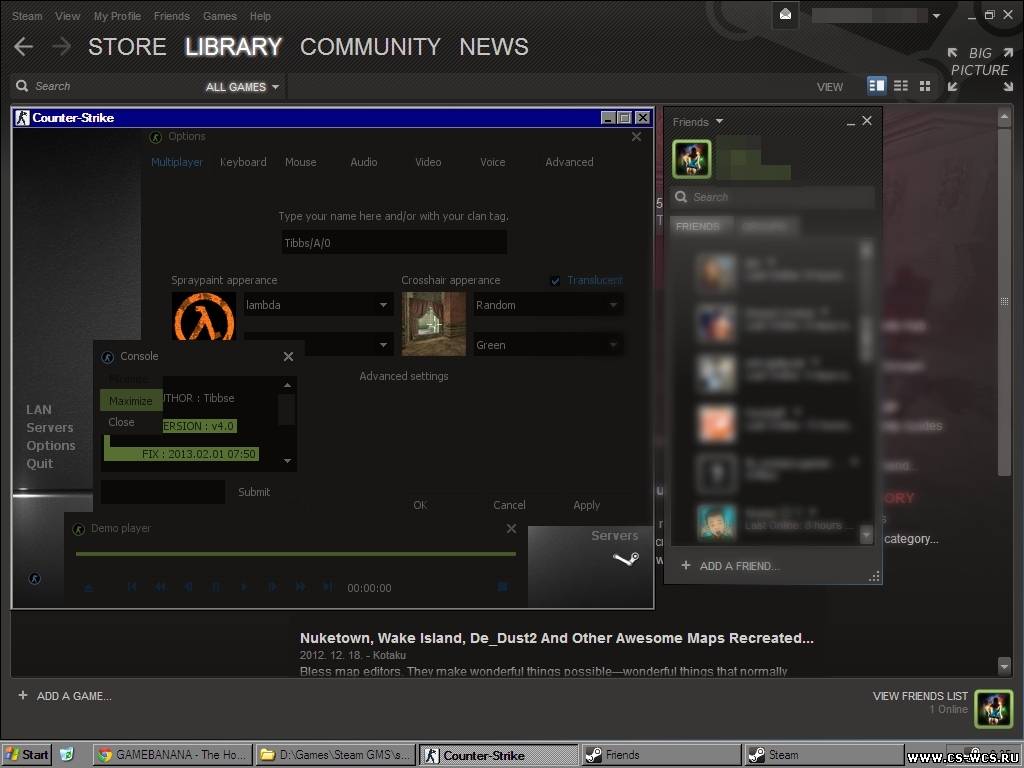Click Cancel in the Options dialog
The width and height of the screenshot is (1024, 768).
[x=509, y=505]
